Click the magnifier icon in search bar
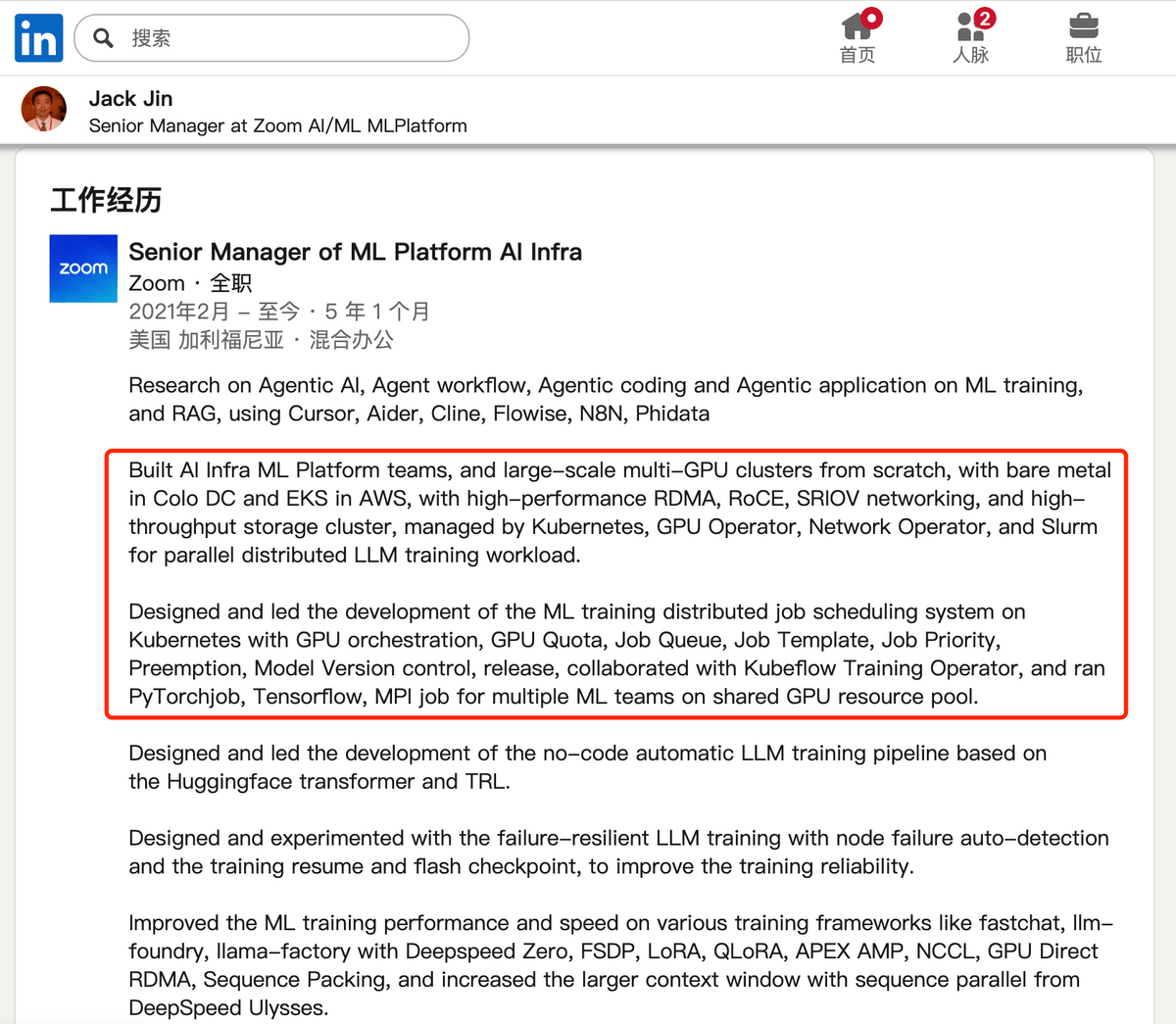This screenshot has height=1024, width=1176. pos(103,38)
